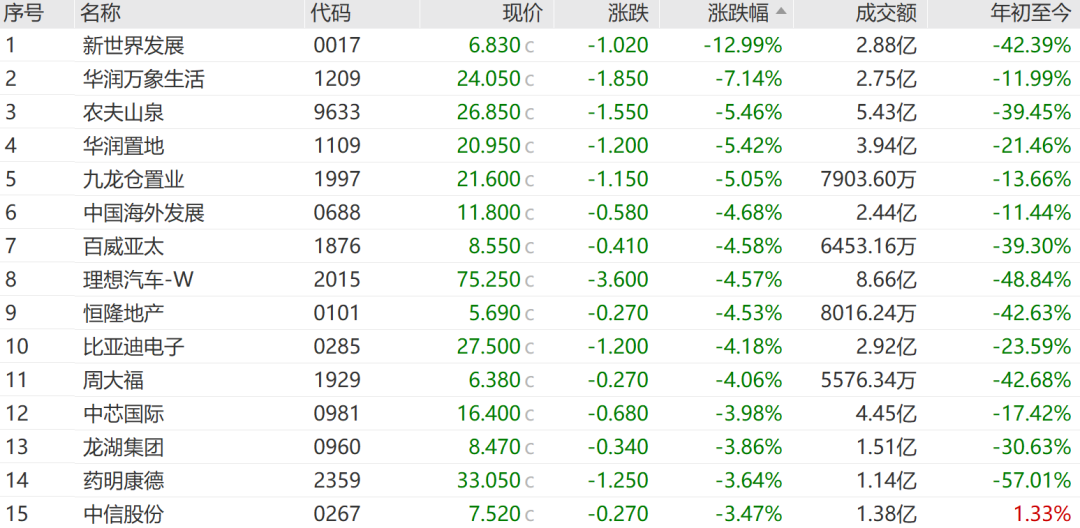Click the 年初至今 column header
Viewport: 1080px width, 528px height.
click(x=1031, y=12)
